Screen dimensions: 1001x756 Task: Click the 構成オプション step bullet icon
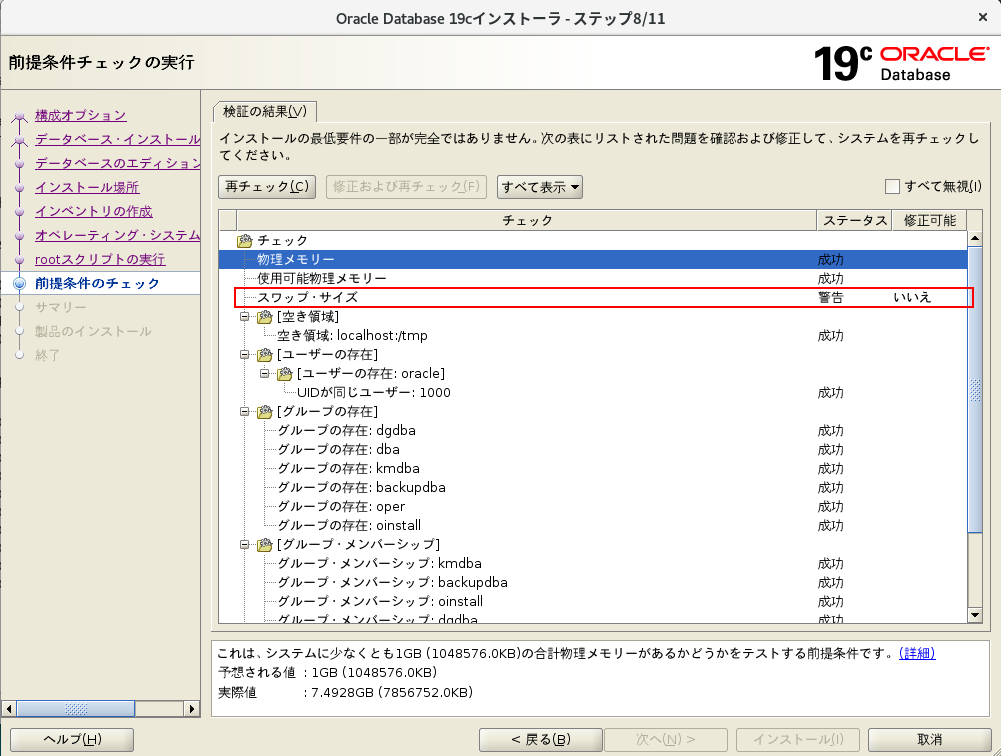(18, 116)
